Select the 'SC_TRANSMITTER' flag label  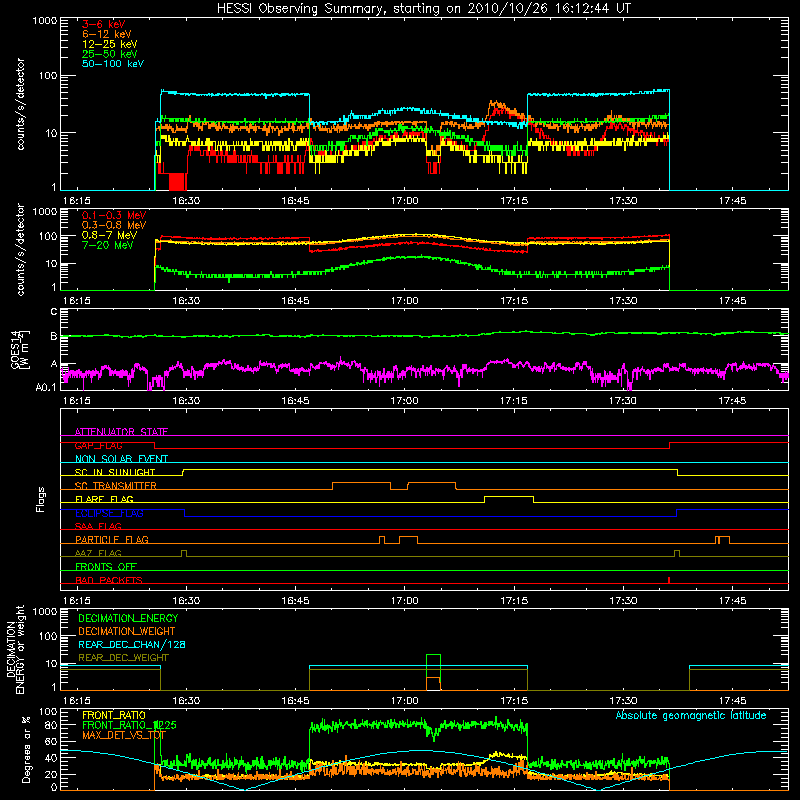tap(116, 486)
